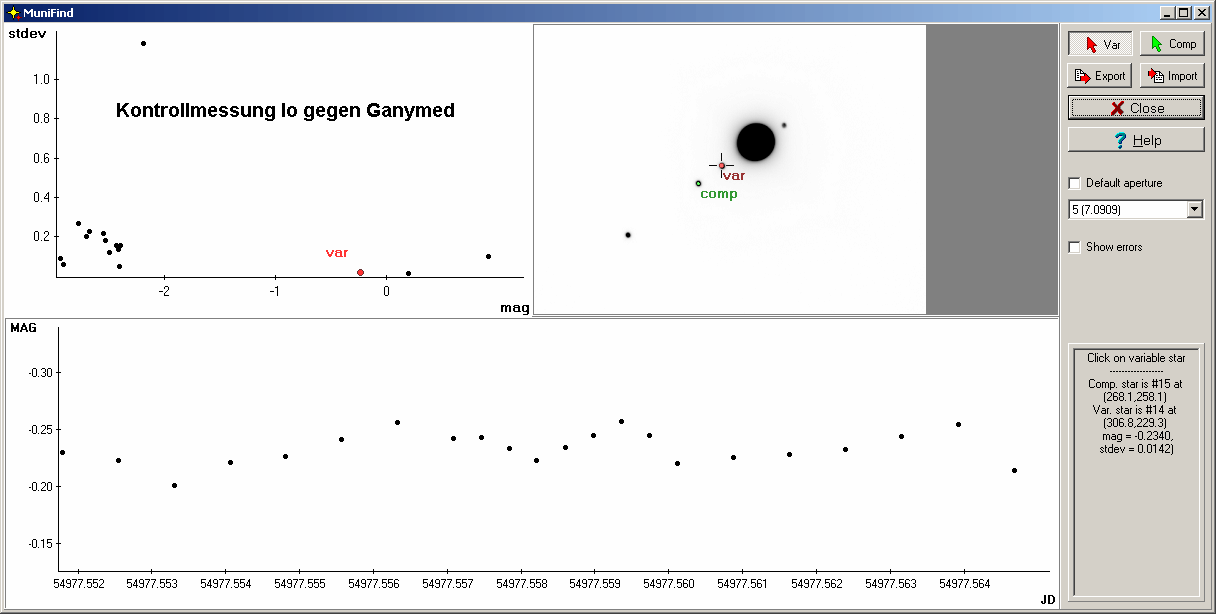
Task: Click the Import button
Action: pyautogui.click(x=1172, y=76)
